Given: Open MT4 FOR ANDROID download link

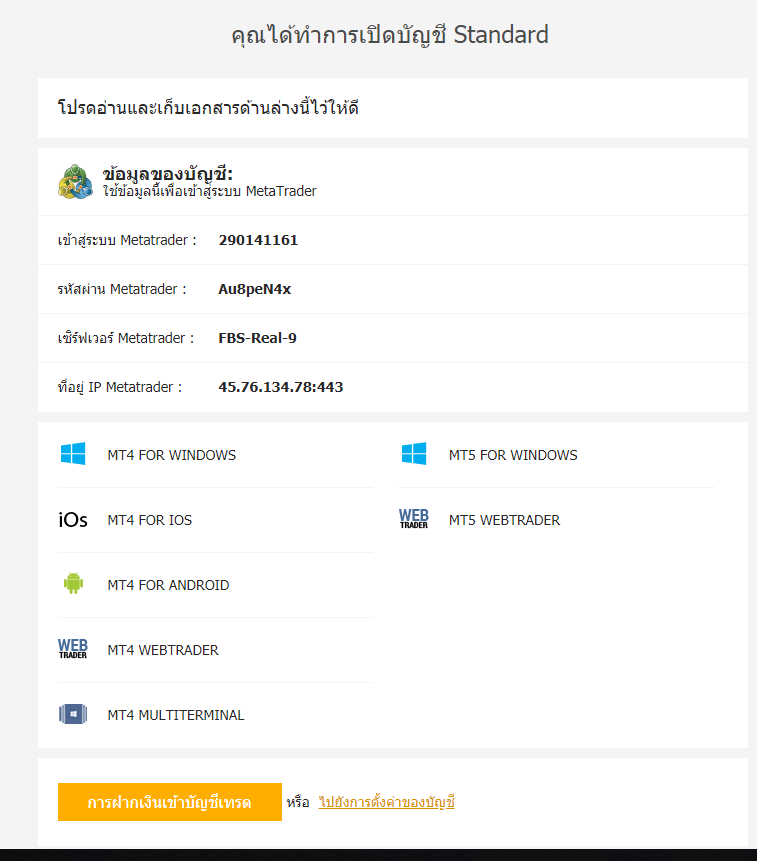Looking at the screenshot, I should pos(169,585).
